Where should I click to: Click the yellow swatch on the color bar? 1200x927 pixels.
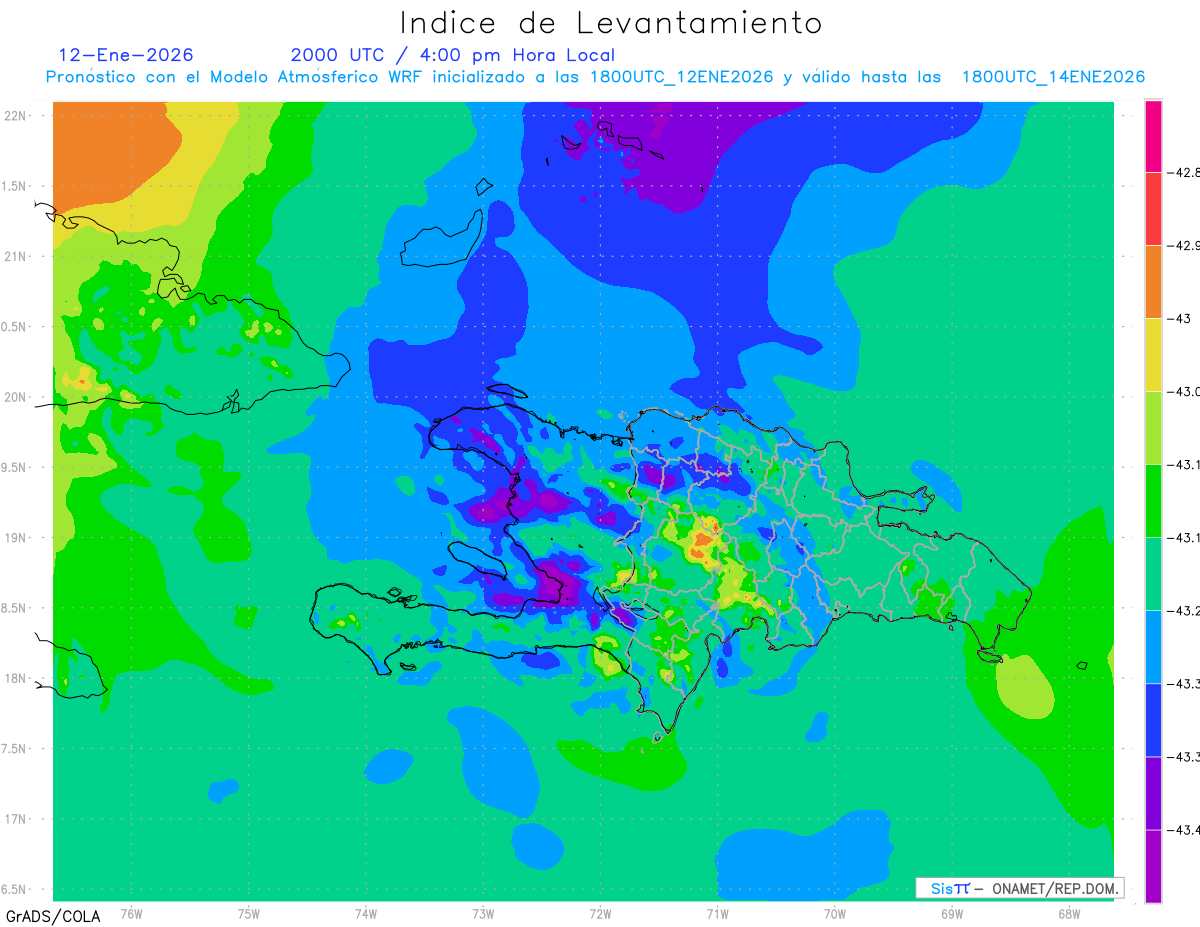1153,355
